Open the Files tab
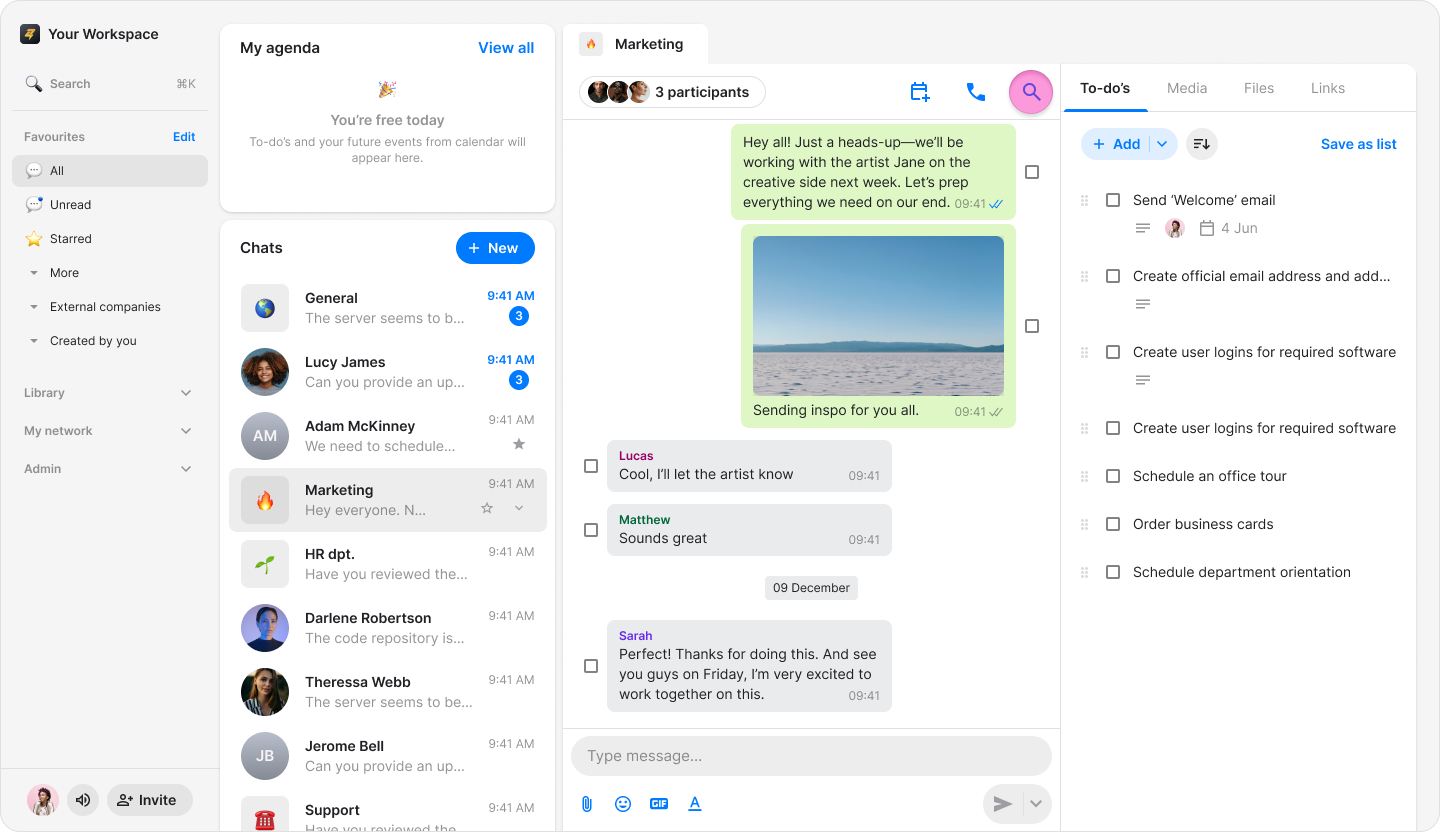 click(x=1258, y=88)
